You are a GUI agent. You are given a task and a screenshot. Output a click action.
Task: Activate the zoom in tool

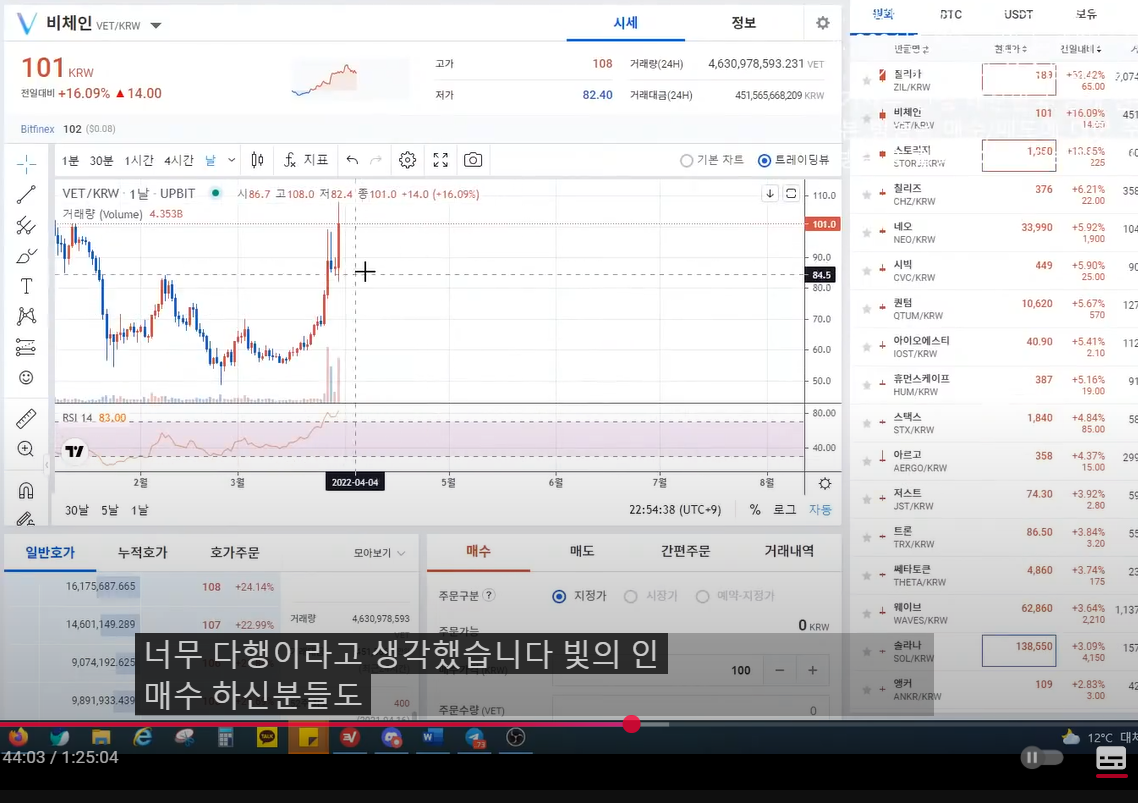coord(26,449)
